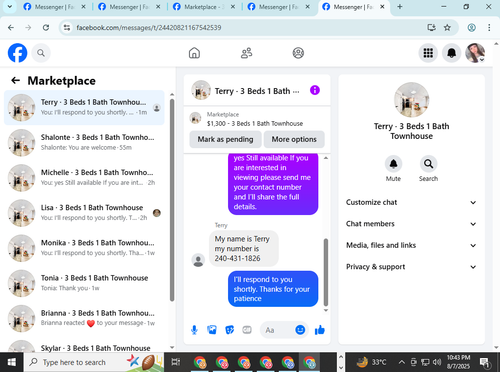Click the install app icon in address bar
The height and width of the screenshot is (372, 500).
coord(431,28)
